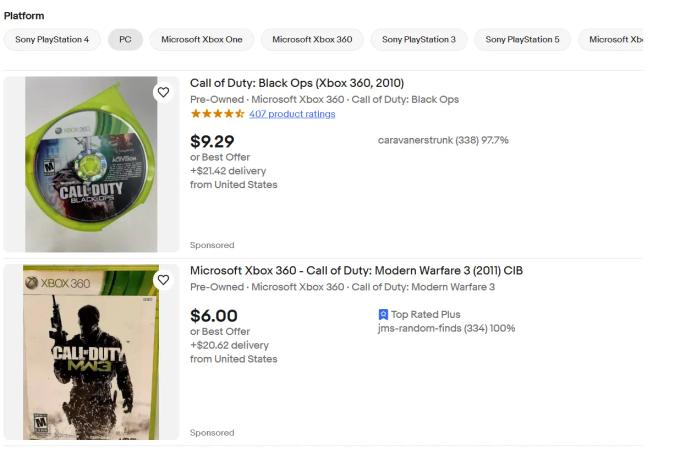Viewport: 680px width, 451px height.
Task: Click the $9.29 price of Black Ops
Action: [212, 141]
